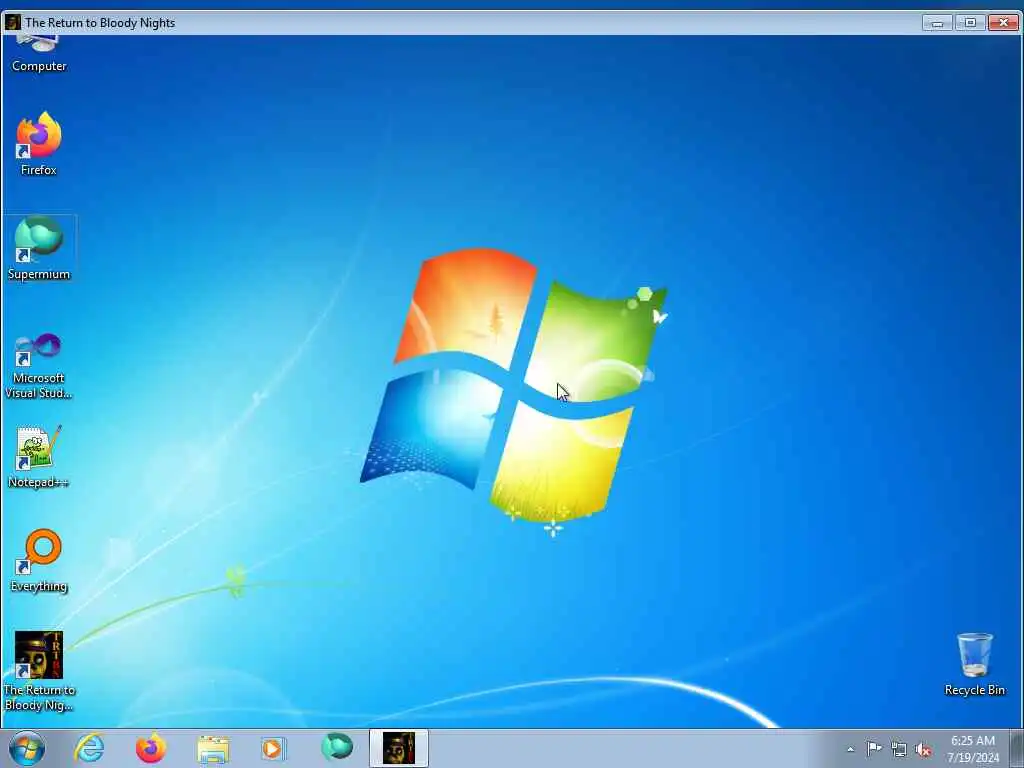Open Windows Explorer folder in taskbar
1024x768 pixels.
tap(213, 748)
